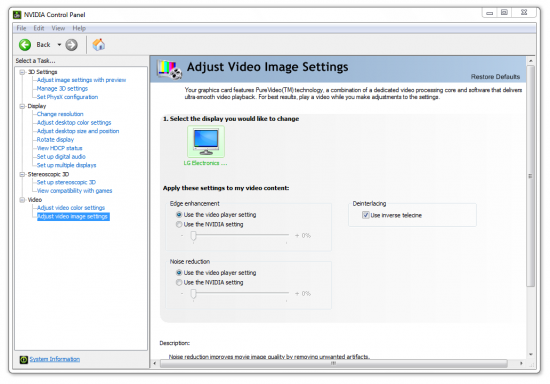Click the System Information link
Screen dimensions: 550x384
(x=55, y=359)
